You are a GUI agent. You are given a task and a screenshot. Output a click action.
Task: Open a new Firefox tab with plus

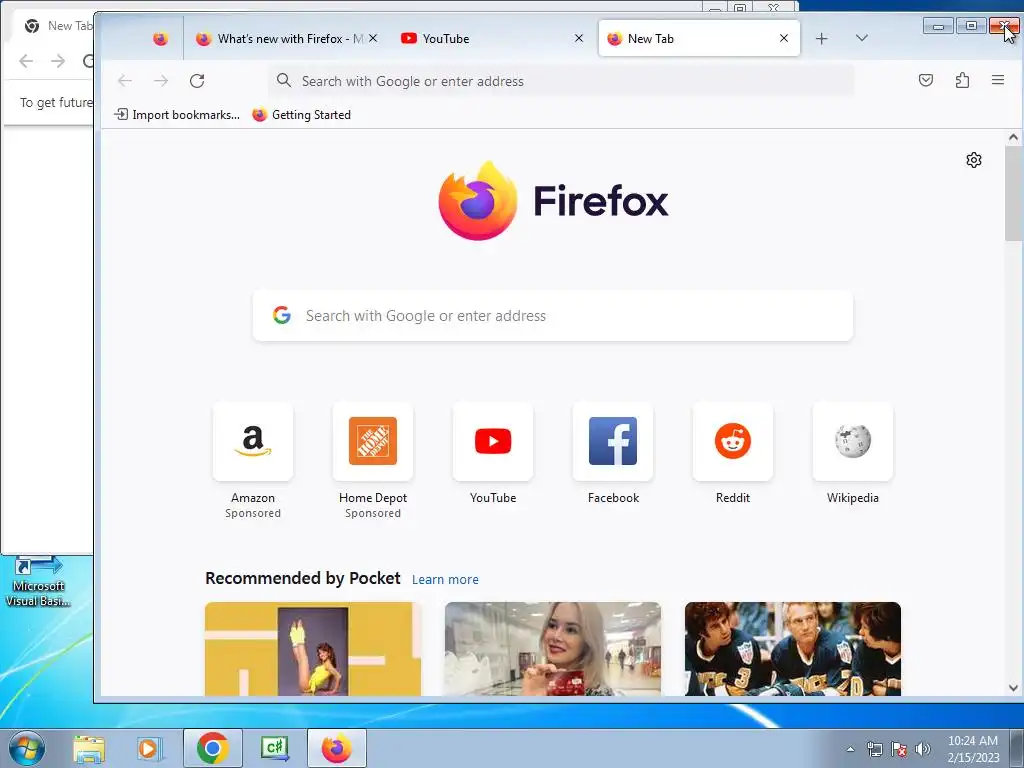tap(822, 39)
